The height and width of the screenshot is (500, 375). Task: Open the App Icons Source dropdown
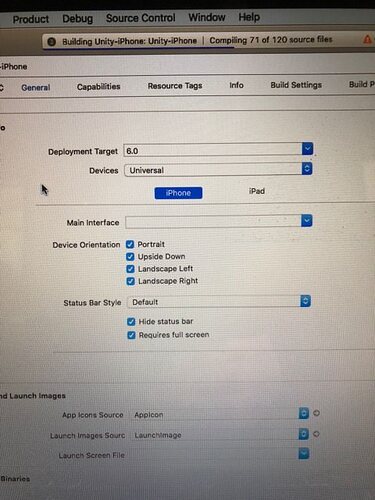pos(220,414)
